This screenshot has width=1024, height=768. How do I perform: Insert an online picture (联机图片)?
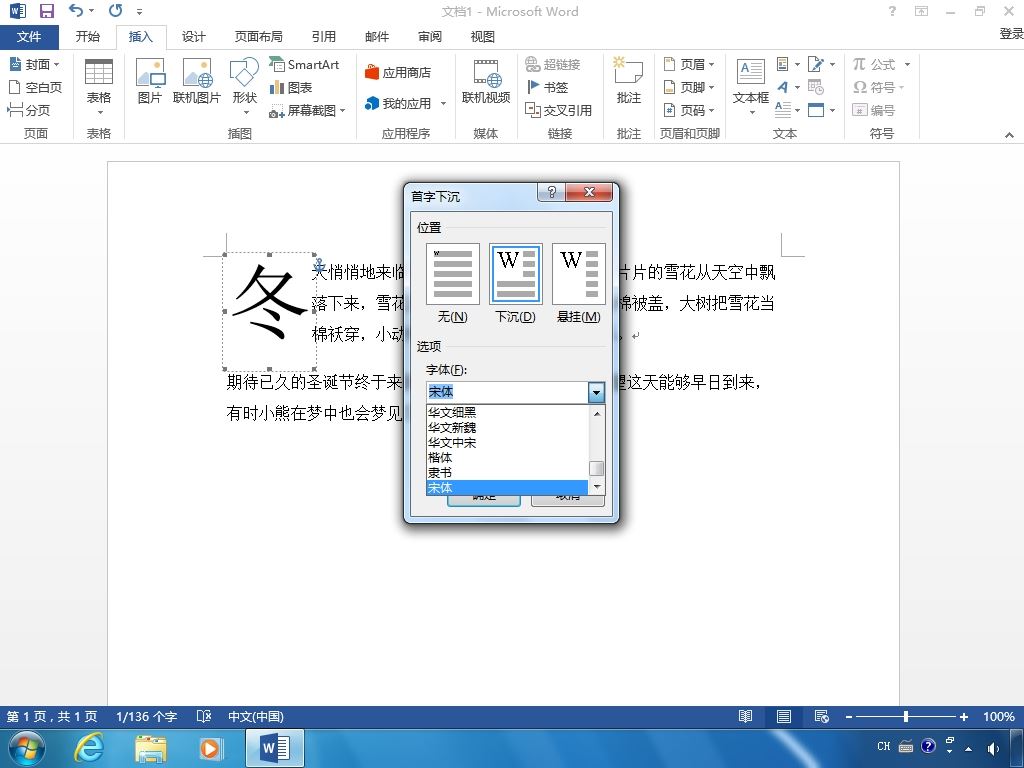(197, 81)
